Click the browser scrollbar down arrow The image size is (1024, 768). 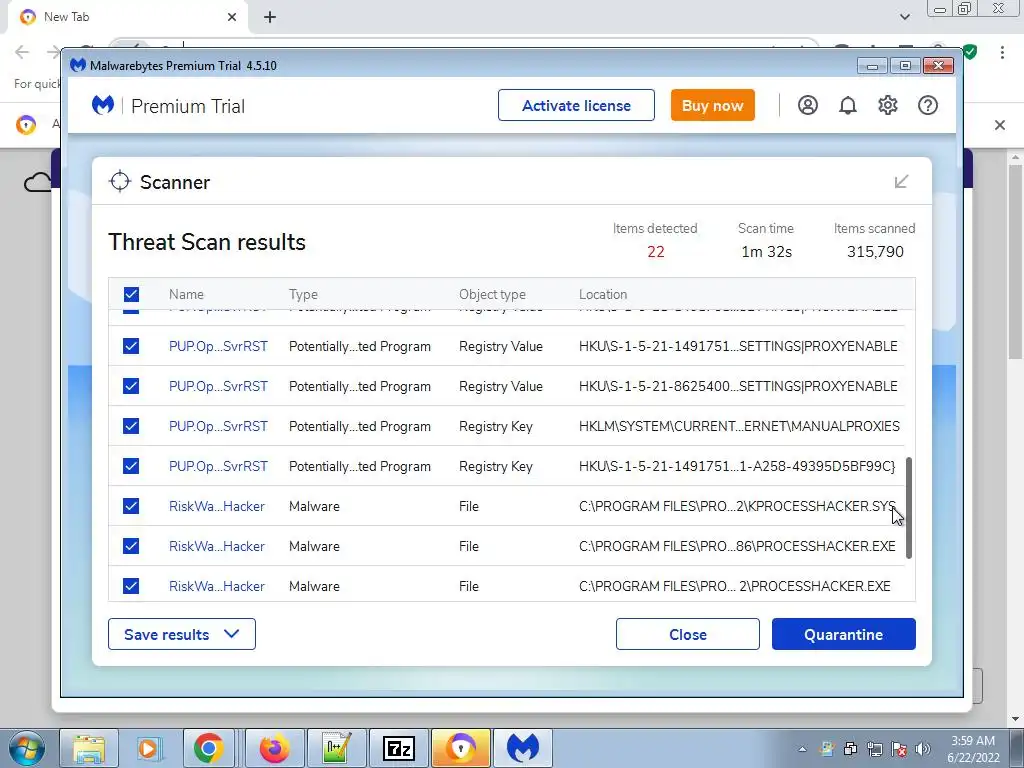pos(1015,719)
